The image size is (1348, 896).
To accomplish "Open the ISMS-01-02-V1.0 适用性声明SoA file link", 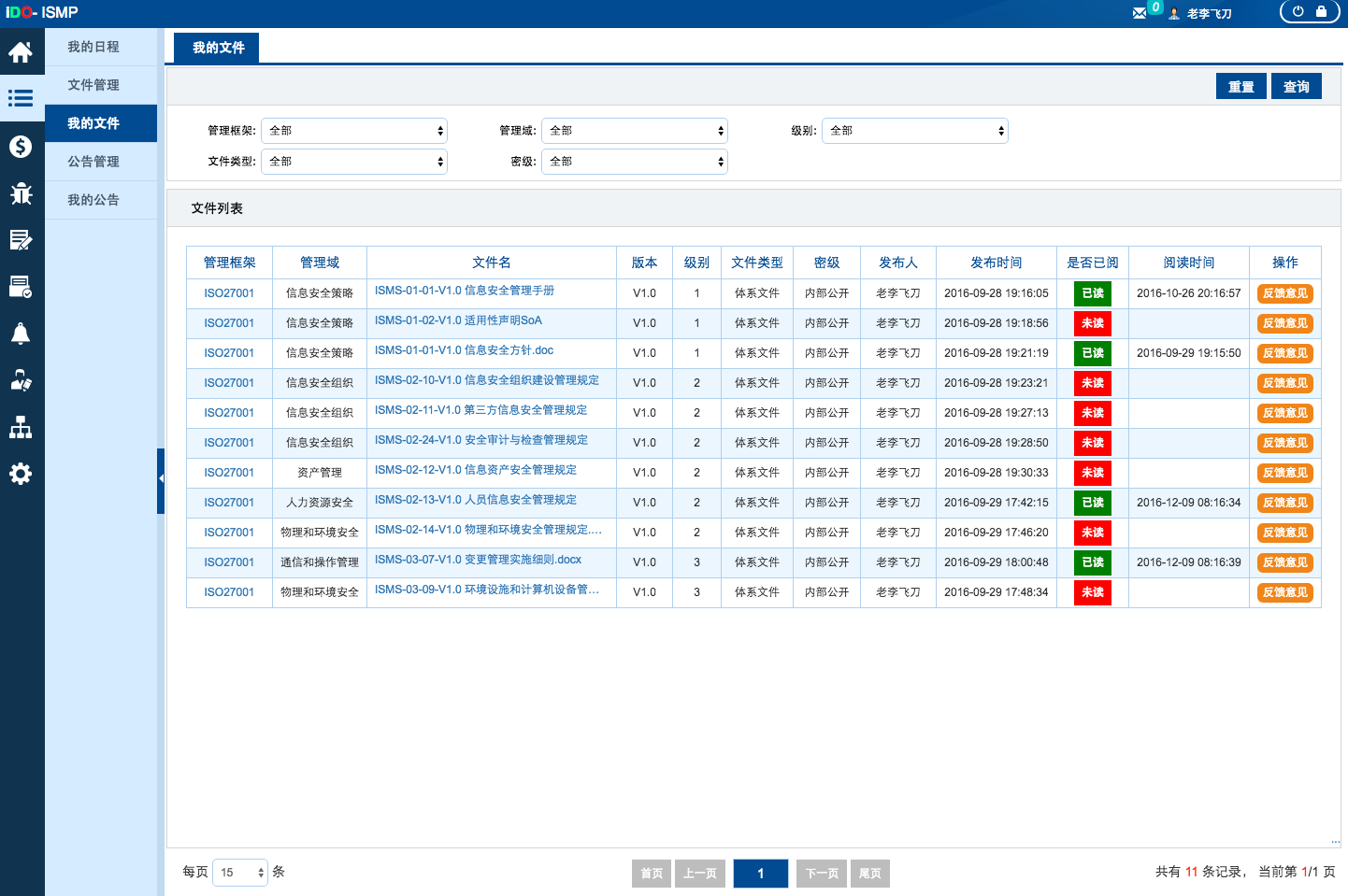I will 458,320.
